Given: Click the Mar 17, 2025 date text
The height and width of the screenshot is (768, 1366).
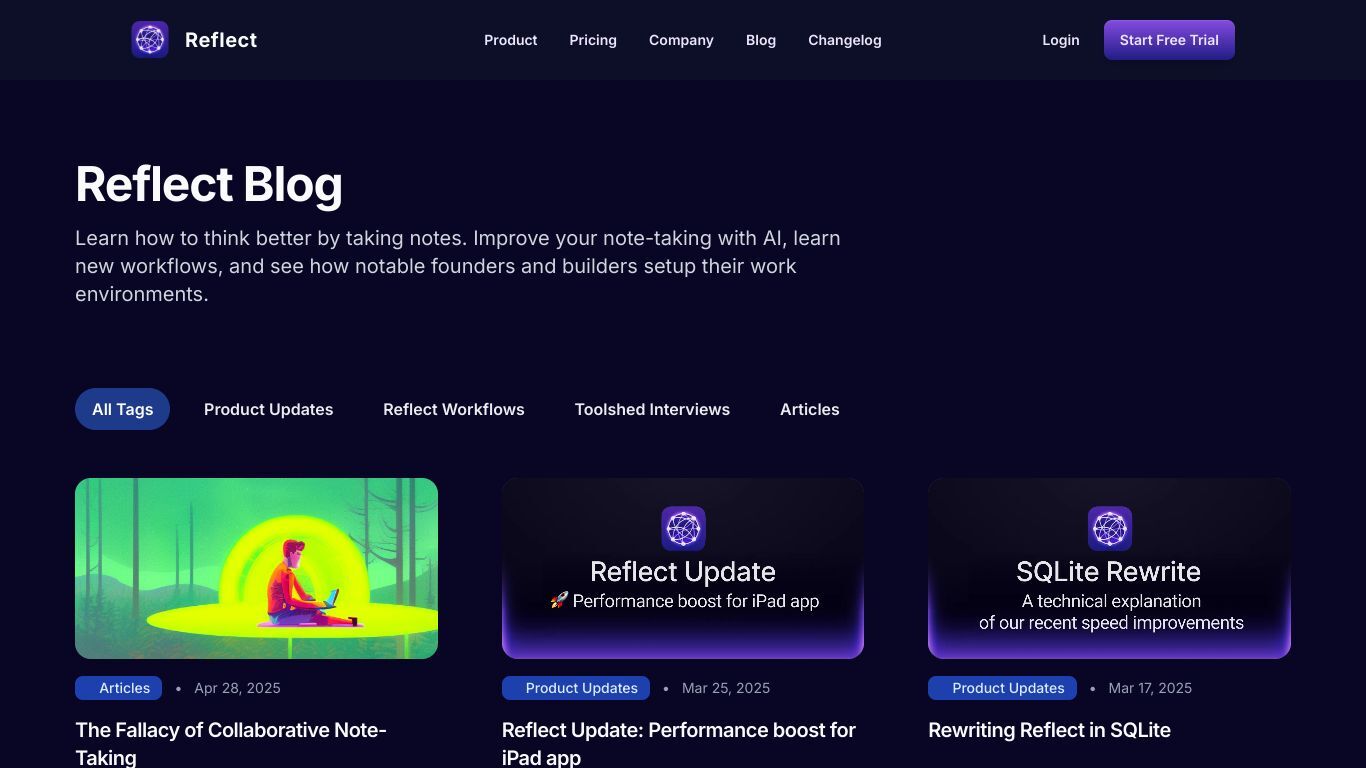Looking at the screenshot, I should tap(1150, 688).
